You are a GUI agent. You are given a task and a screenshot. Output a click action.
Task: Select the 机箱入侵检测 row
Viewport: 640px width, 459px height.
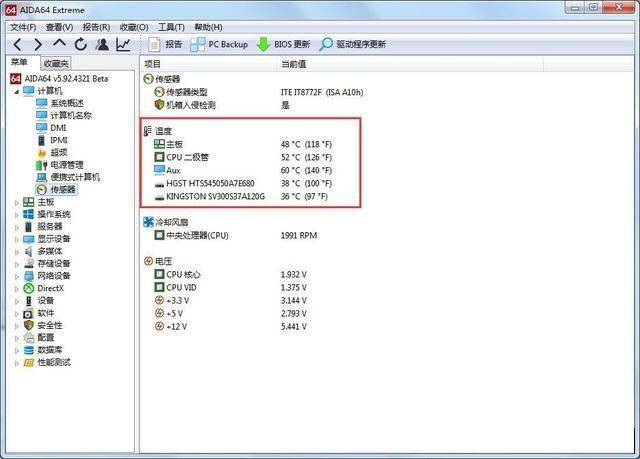[x=222, y=105]
